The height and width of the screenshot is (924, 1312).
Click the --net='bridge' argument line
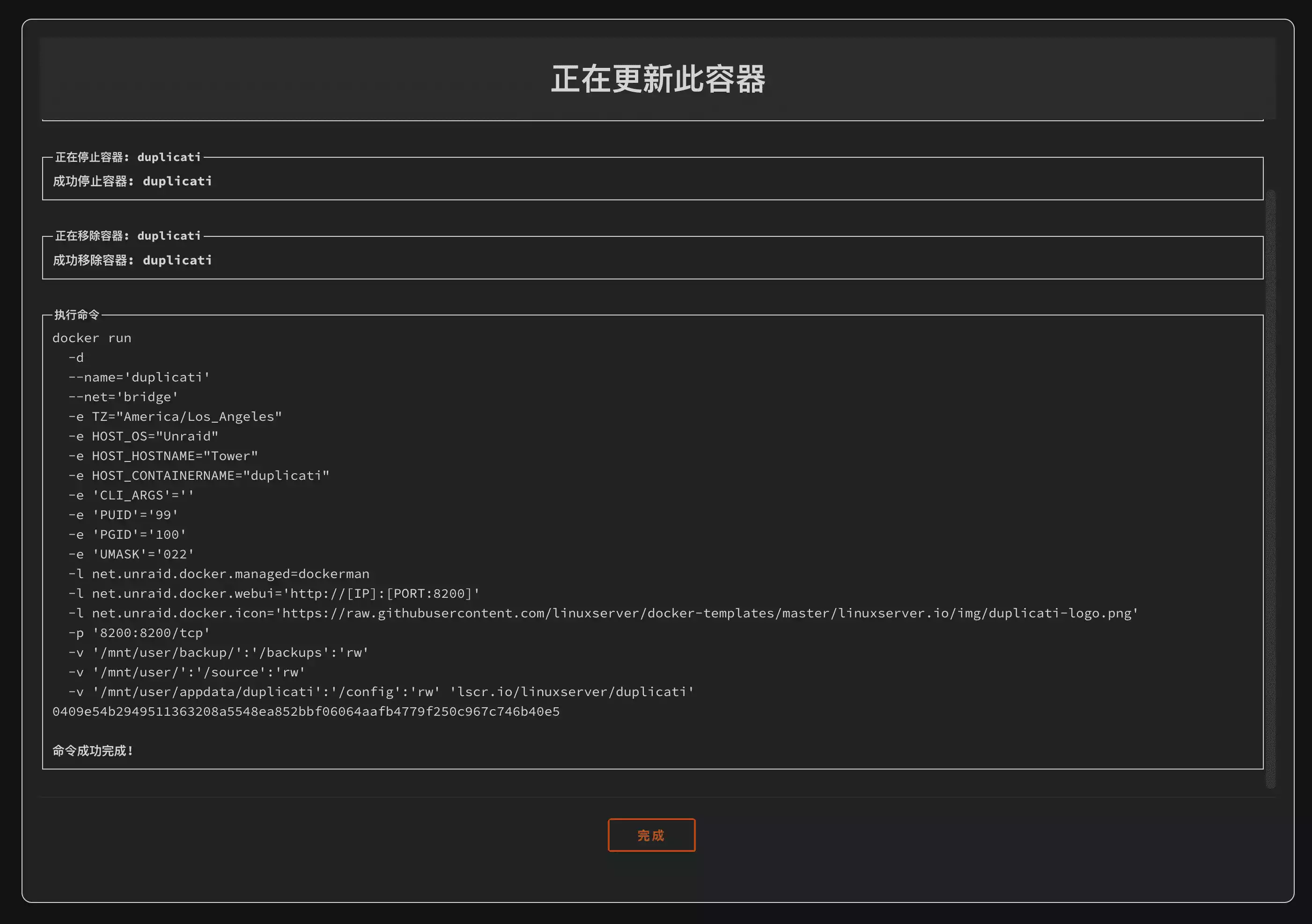(x=123, y=397)
